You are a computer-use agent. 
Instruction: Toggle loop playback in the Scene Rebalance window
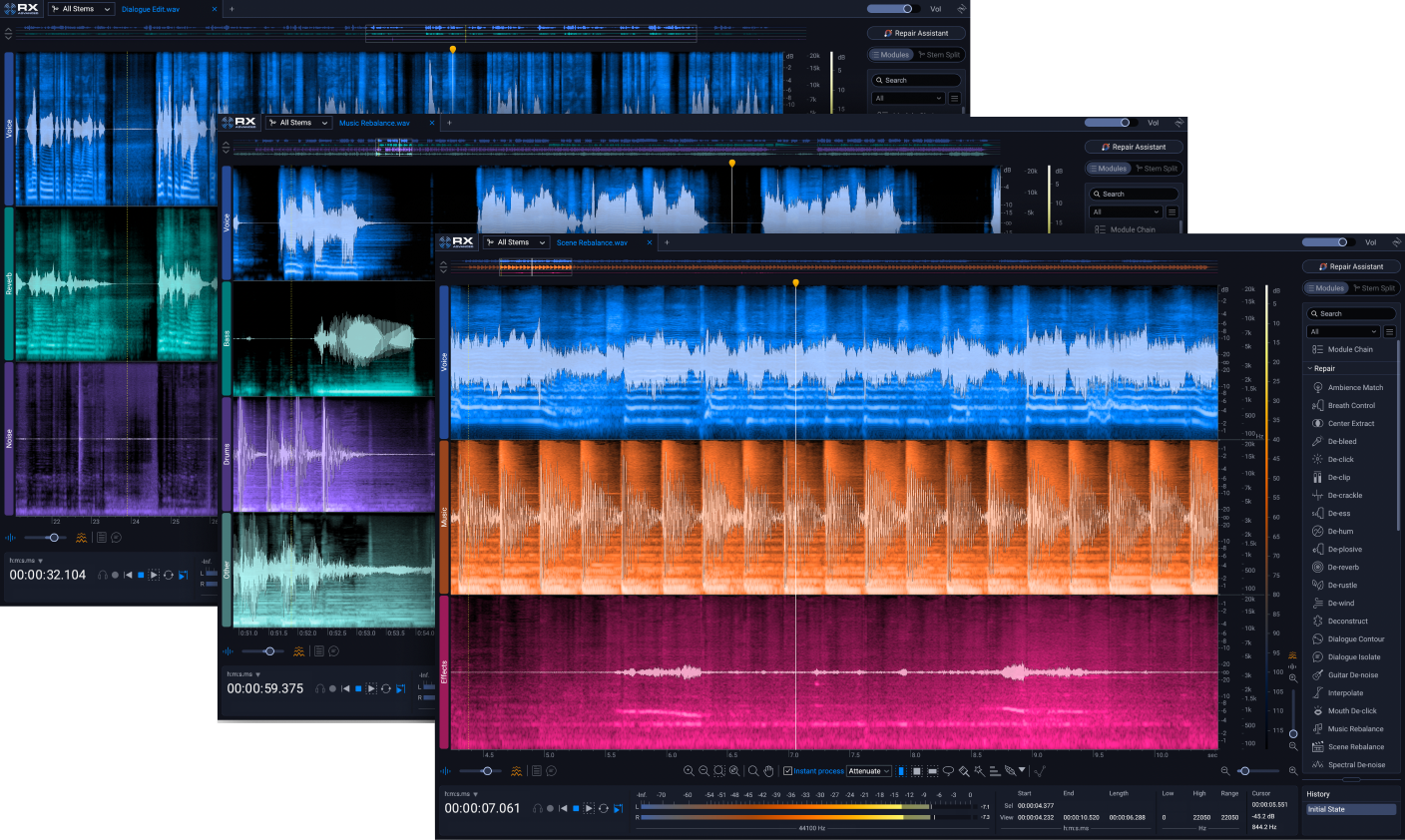[603, 808]
